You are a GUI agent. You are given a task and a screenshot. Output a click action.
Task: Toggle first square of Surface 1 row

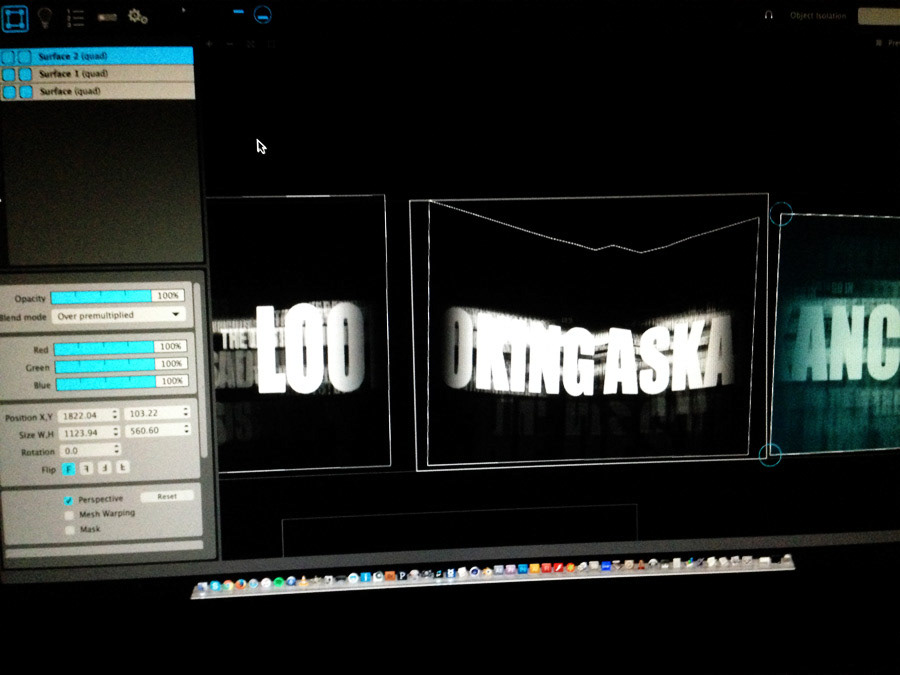pos(9,74)
